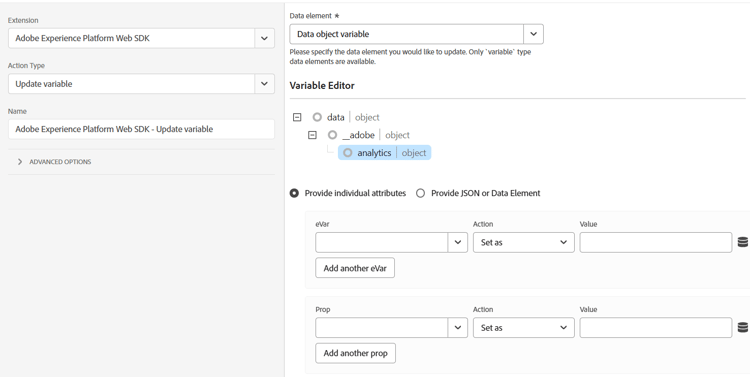Click data element icon beside eVar Value
The height and width of the screenshot is (377, 750).
click(742, 242)
